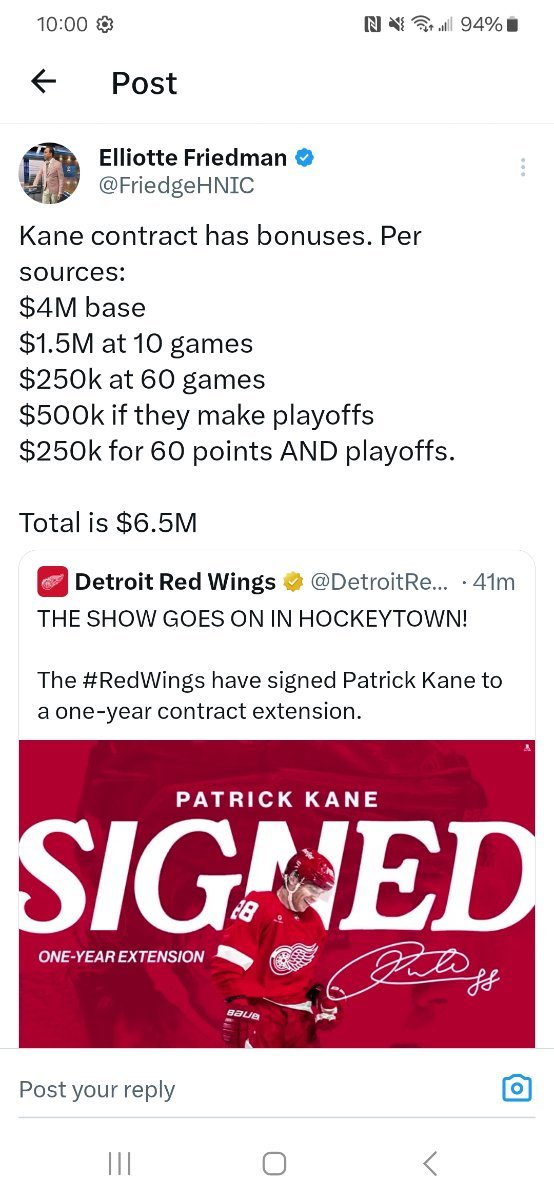Tap the back arrow icon

(x=44, y=82)
